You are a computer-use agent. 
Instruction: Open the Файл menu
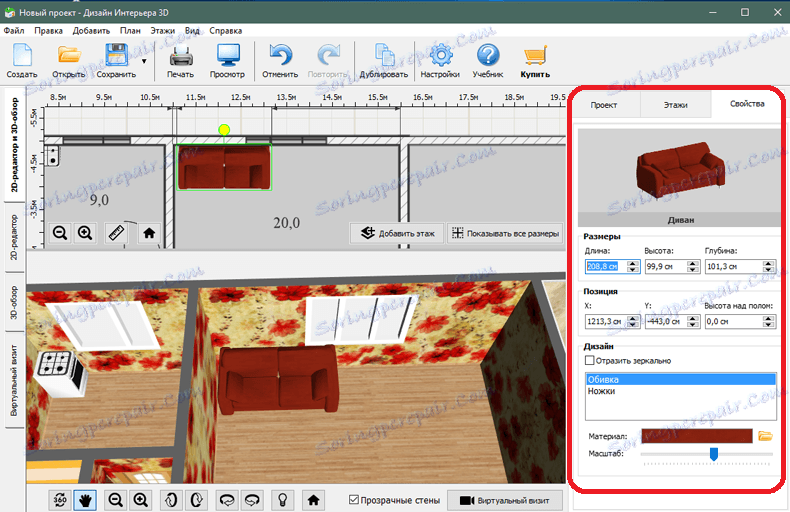[14, 31]
